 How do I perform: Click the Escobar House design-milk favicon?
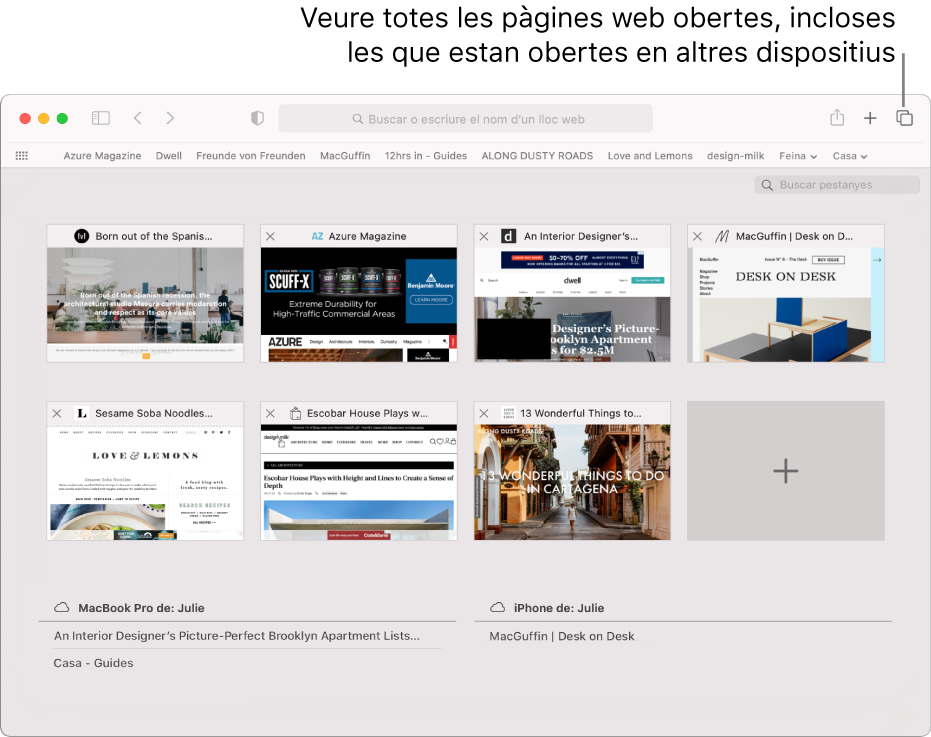coord(295,413)
